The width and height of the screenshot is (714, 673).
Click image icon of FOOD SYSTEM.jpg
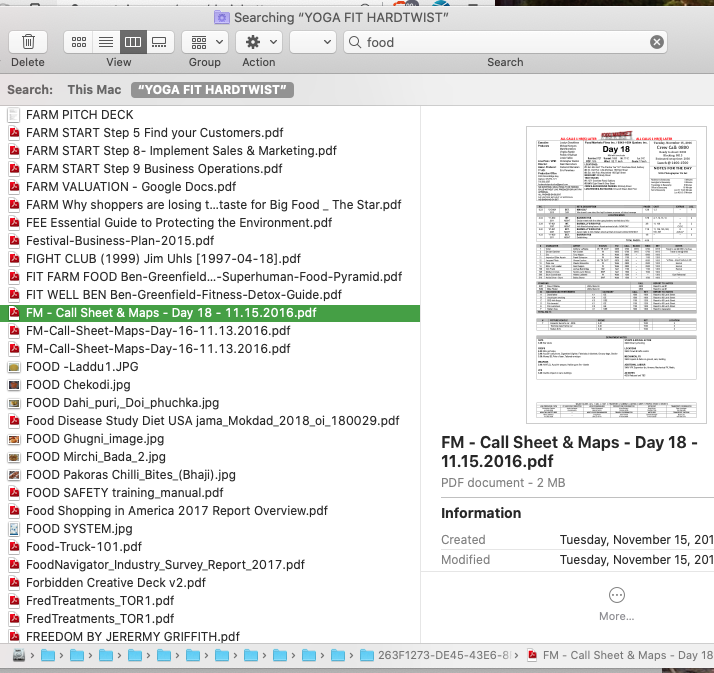[14, 529]
